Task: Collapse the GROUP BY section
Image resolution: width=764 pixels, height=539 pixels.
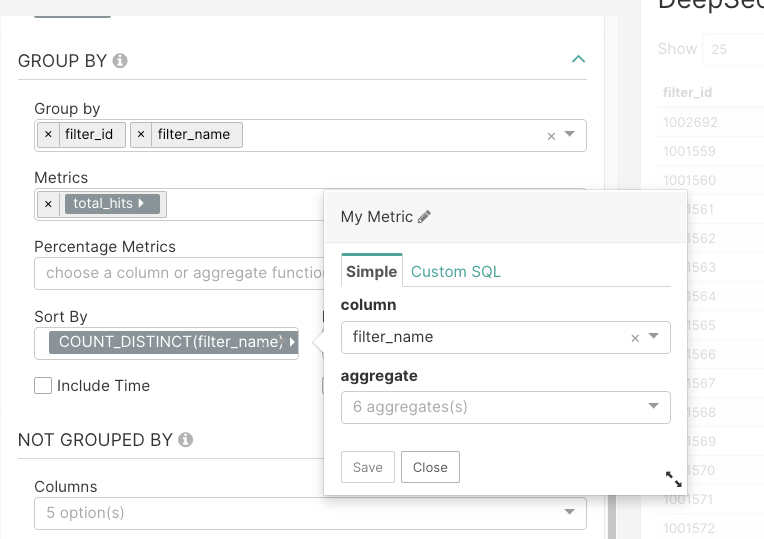Action: pyautogui.click(x=577, y=60)
